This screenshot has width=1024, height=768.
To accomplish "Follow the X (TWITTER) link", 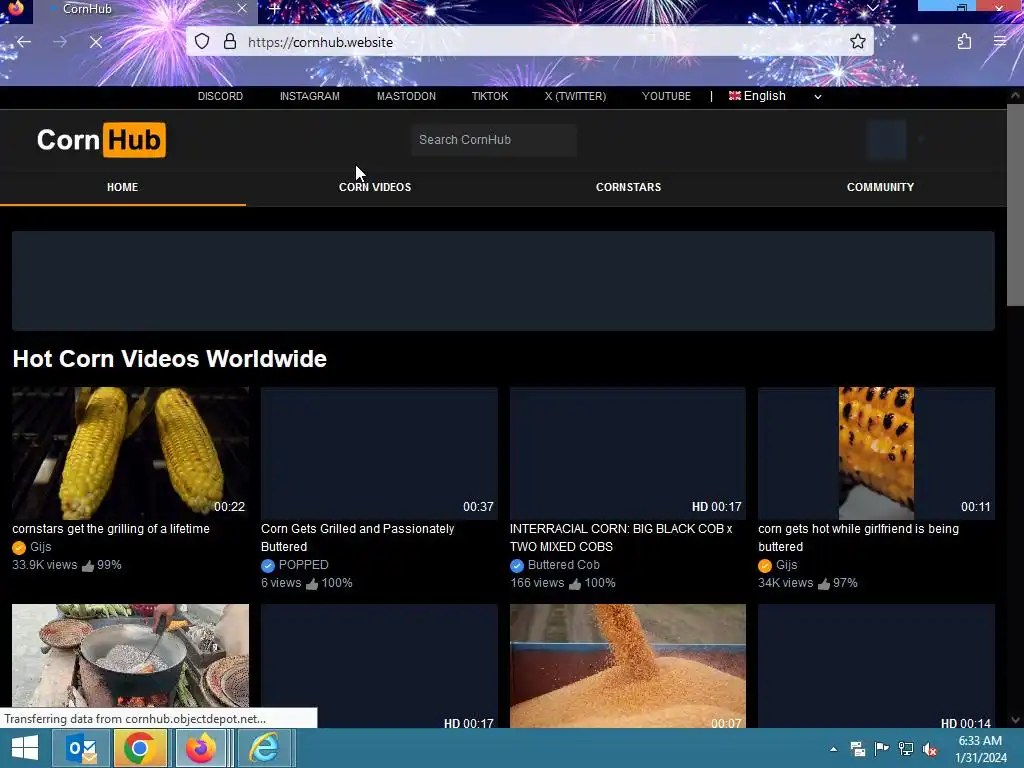I will pyautogui.click(x=575, y=96).
